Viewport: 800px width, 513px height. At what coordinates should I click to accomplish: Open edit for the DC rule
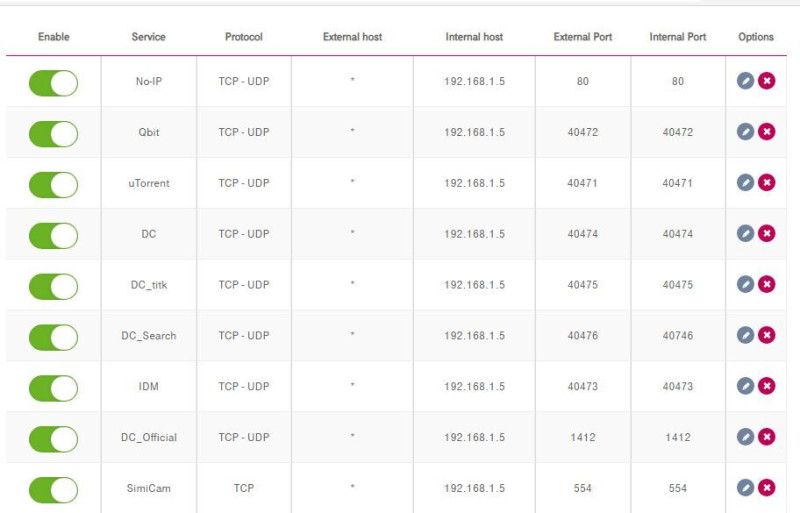745,233
